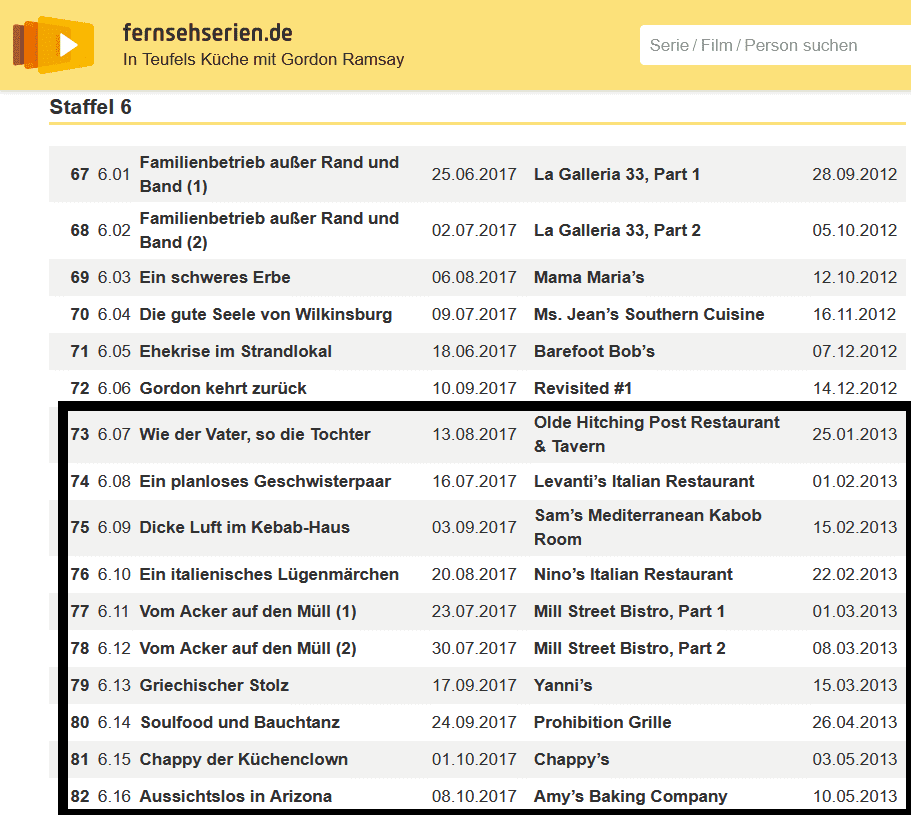Click German air date 13.08.2017

pyautogui.click(x=474, y=434)
